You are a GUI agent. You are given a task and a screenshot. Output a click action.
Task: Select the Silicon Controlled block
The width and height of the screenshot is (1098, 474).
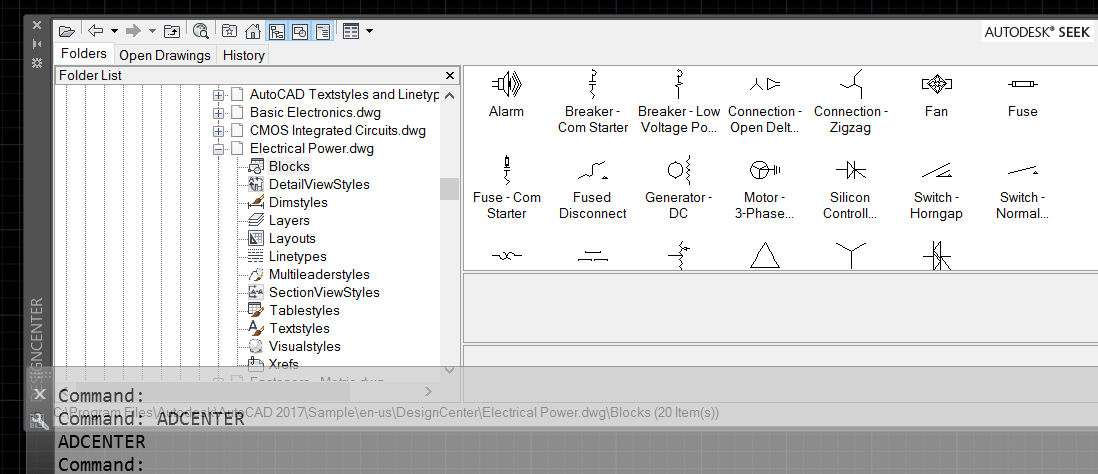(x=851, y=188)
